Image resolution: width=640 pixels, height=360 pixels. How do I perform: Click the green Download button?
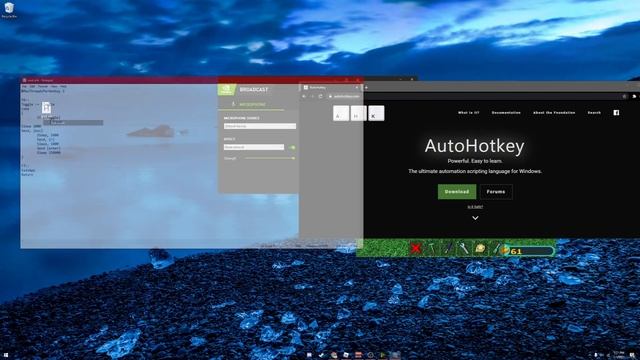coord(457,191)
